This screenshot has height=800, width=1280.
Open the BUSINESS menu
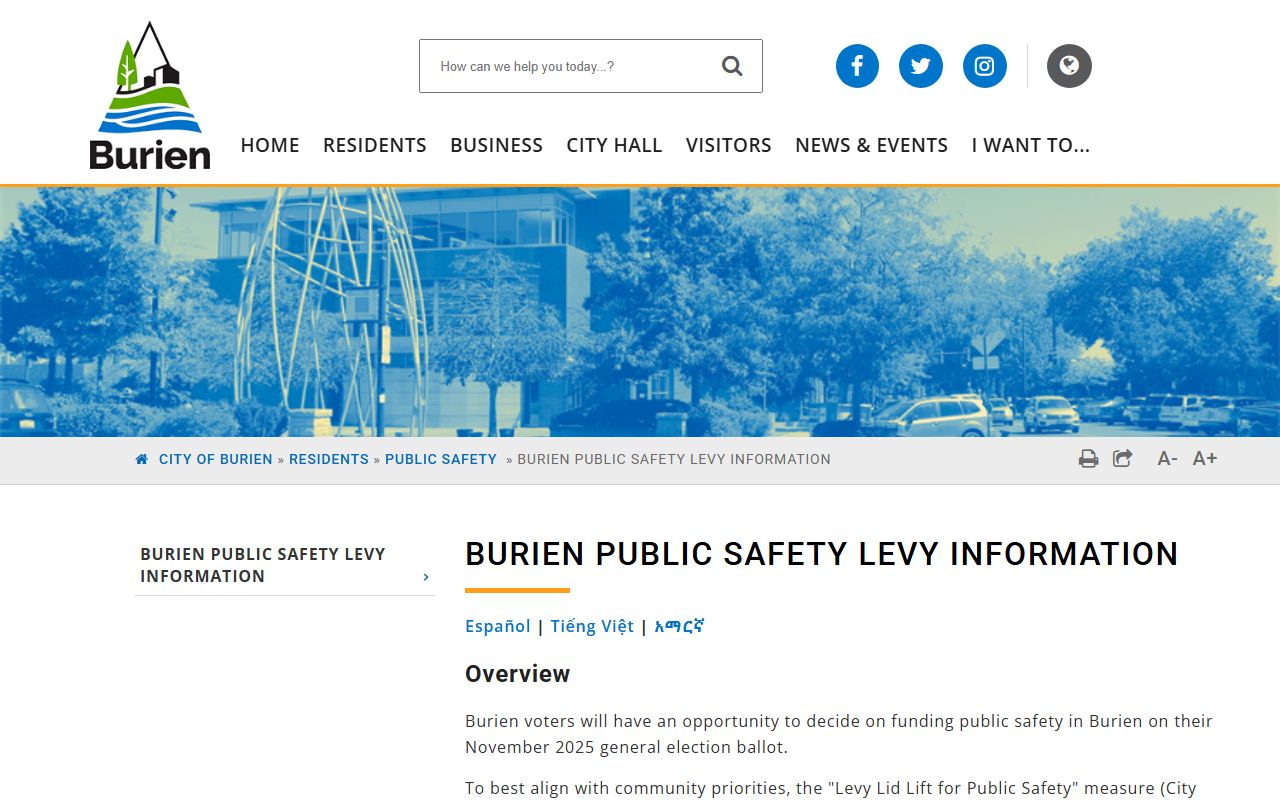click(496, 145)
